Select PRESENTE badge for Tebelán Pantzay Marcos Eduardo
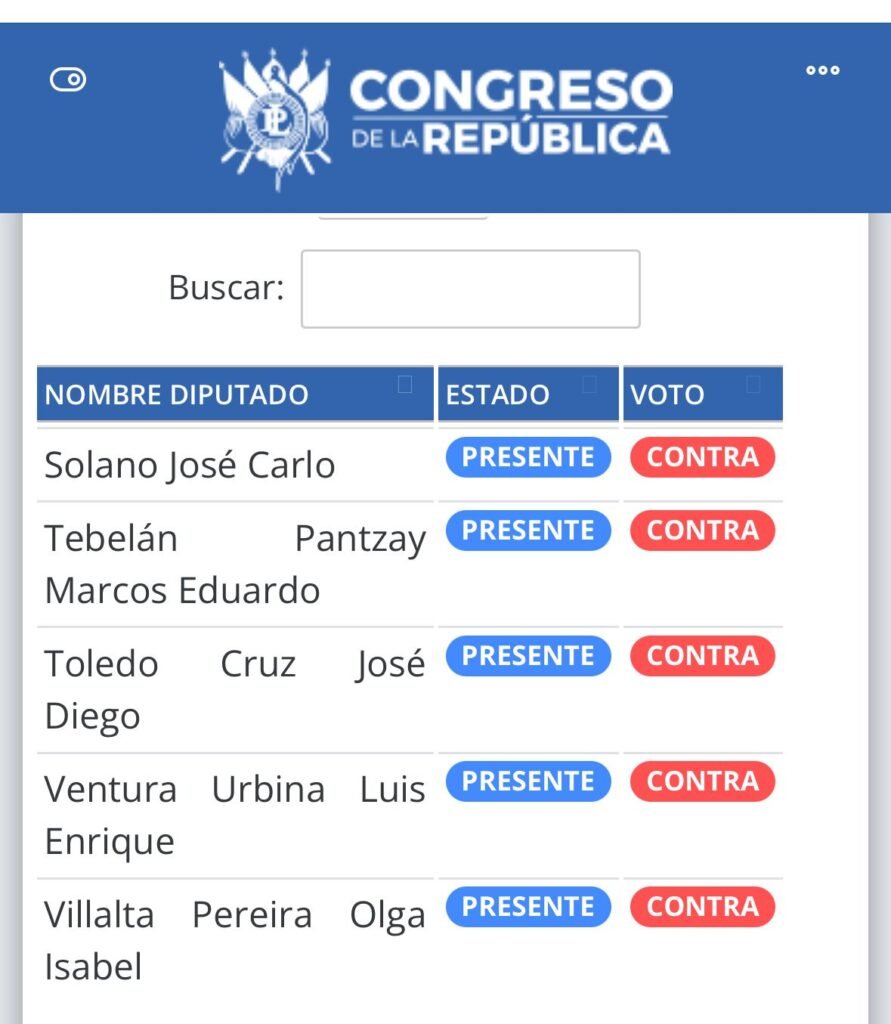891x1024 pixels. (527, 530)
